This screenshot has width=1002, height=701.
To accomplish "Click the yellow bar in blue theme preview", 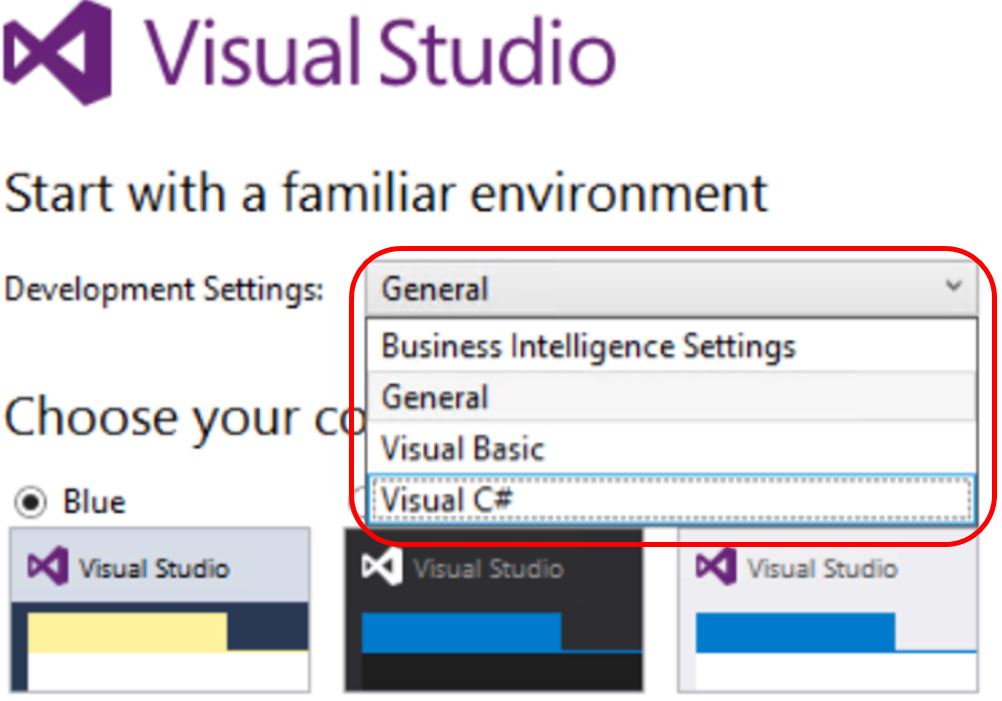I will point(127,632).
